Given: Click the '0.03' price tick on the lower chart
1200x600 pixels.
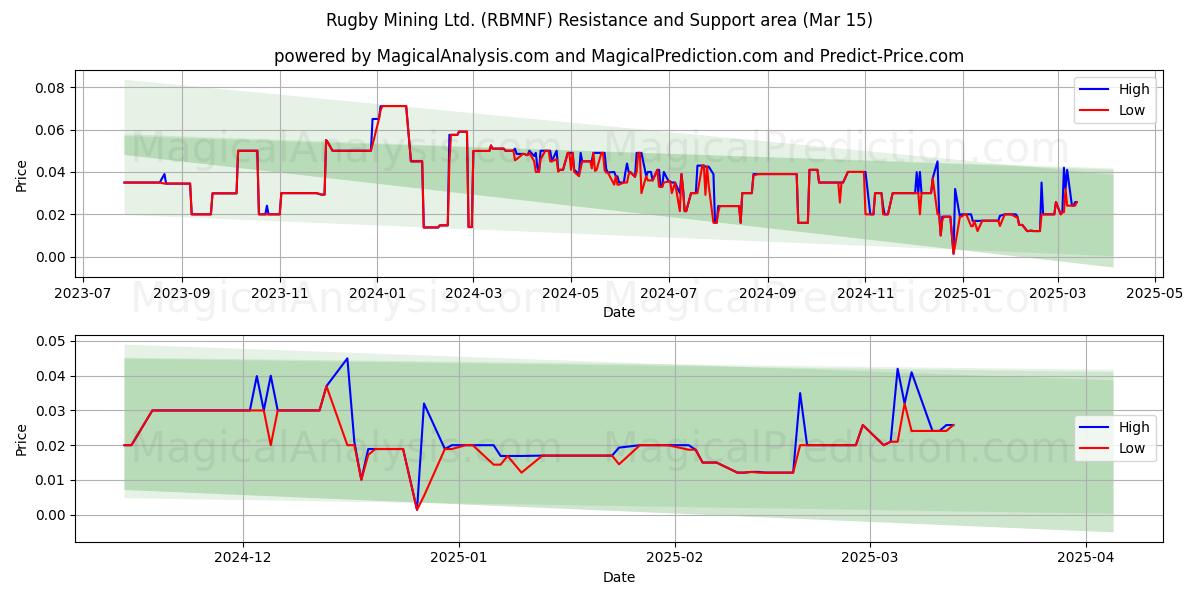Looking at the screenshot, I should click(51, 411).
